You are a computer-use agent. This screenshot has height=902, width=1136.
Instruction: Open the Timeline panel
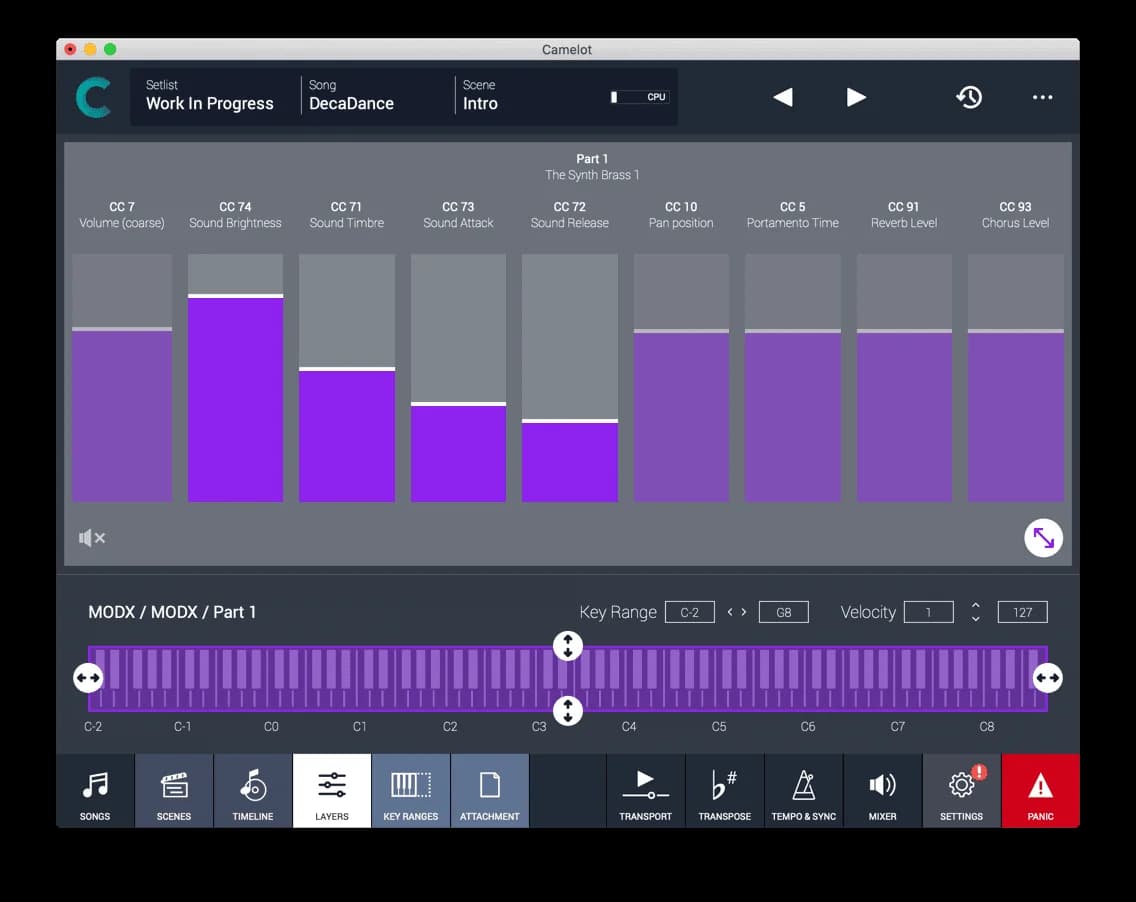click(252, 790)
